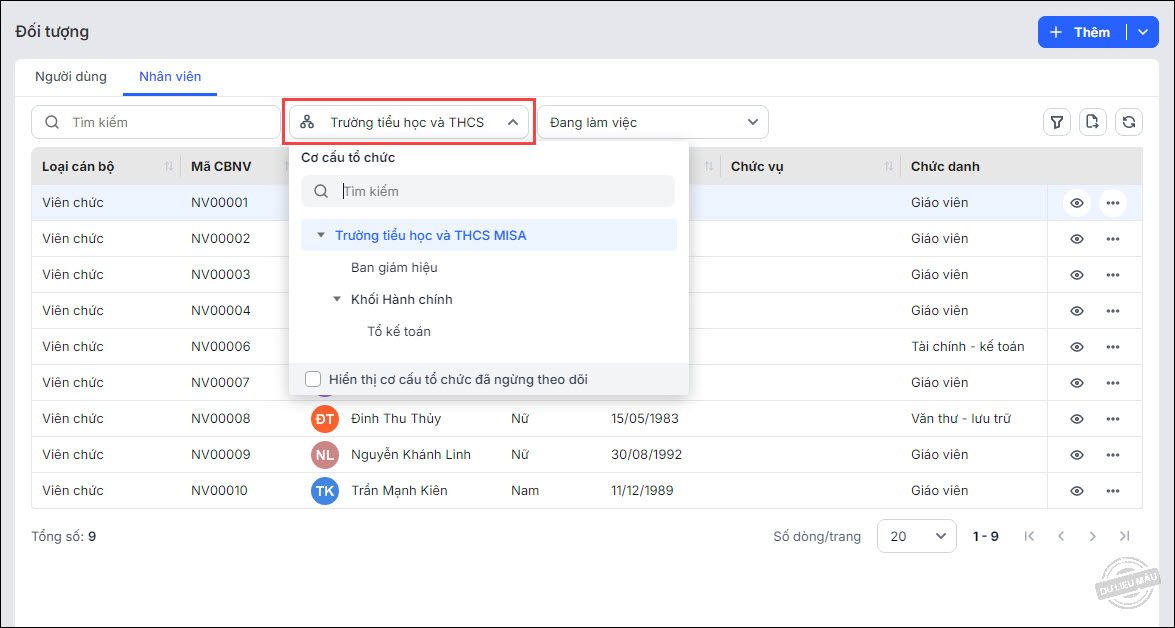1175x628 pixels.
Task: Choose Tổ kế toán from the tree
Action: click(399, 331)
